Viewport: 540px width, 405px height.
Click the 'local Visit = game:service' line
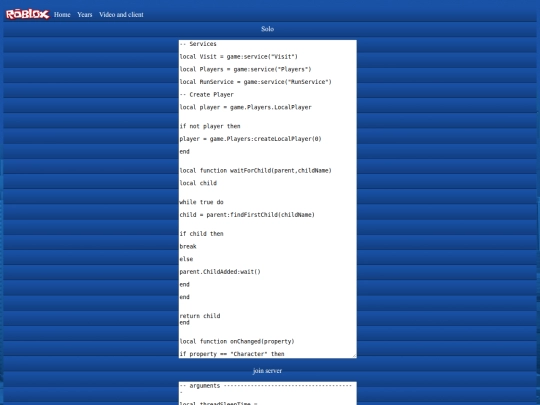tap(238, 56)
